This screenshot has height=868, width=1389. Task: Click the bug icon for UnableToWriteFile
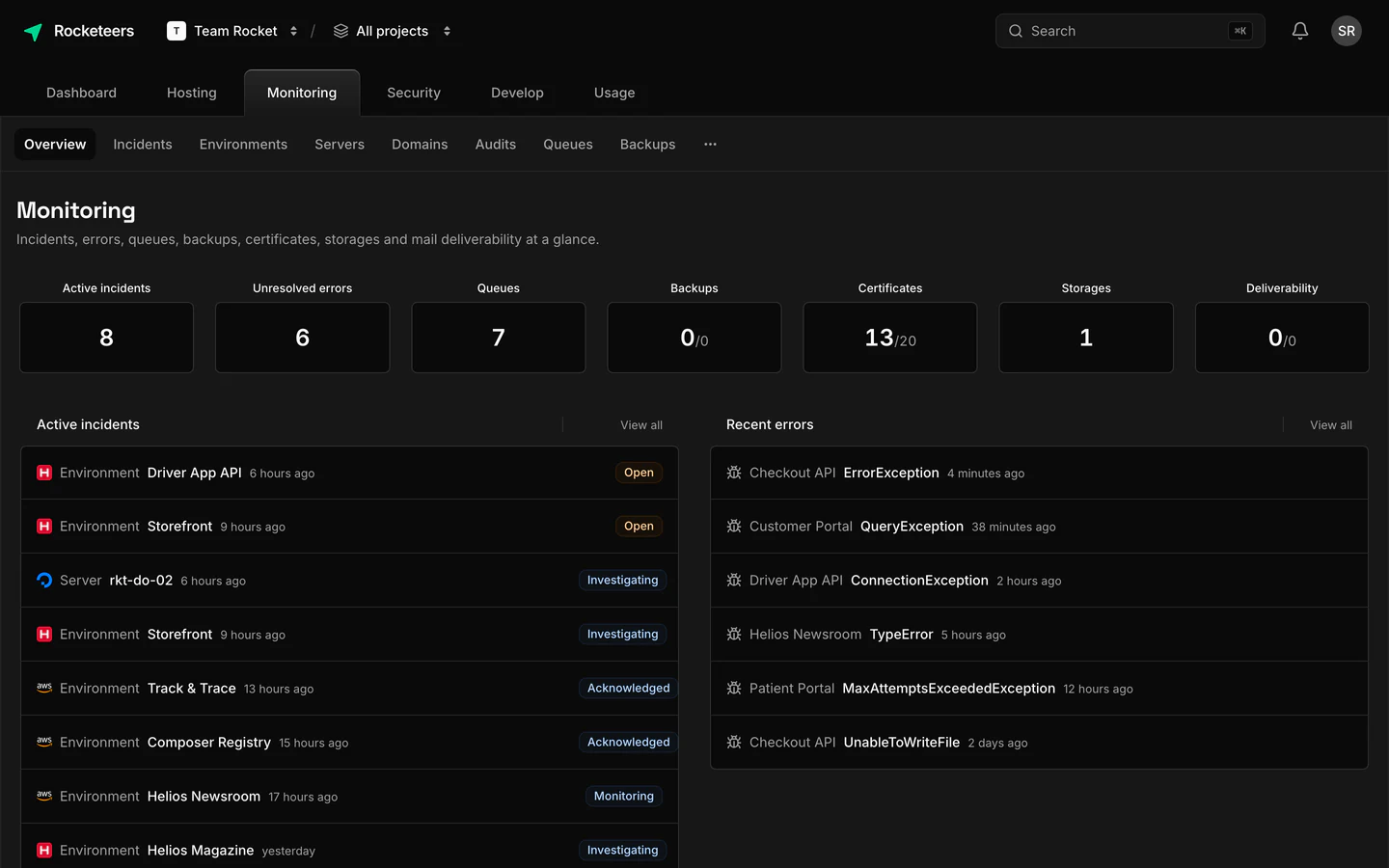coord(734,742)
